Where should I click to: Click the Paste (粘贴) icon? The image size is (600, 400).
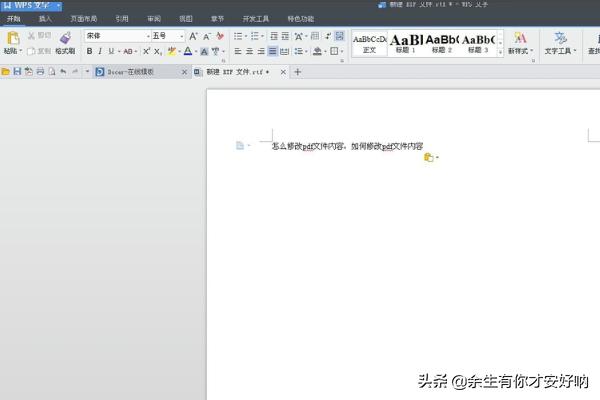click(x=12, y=37)
